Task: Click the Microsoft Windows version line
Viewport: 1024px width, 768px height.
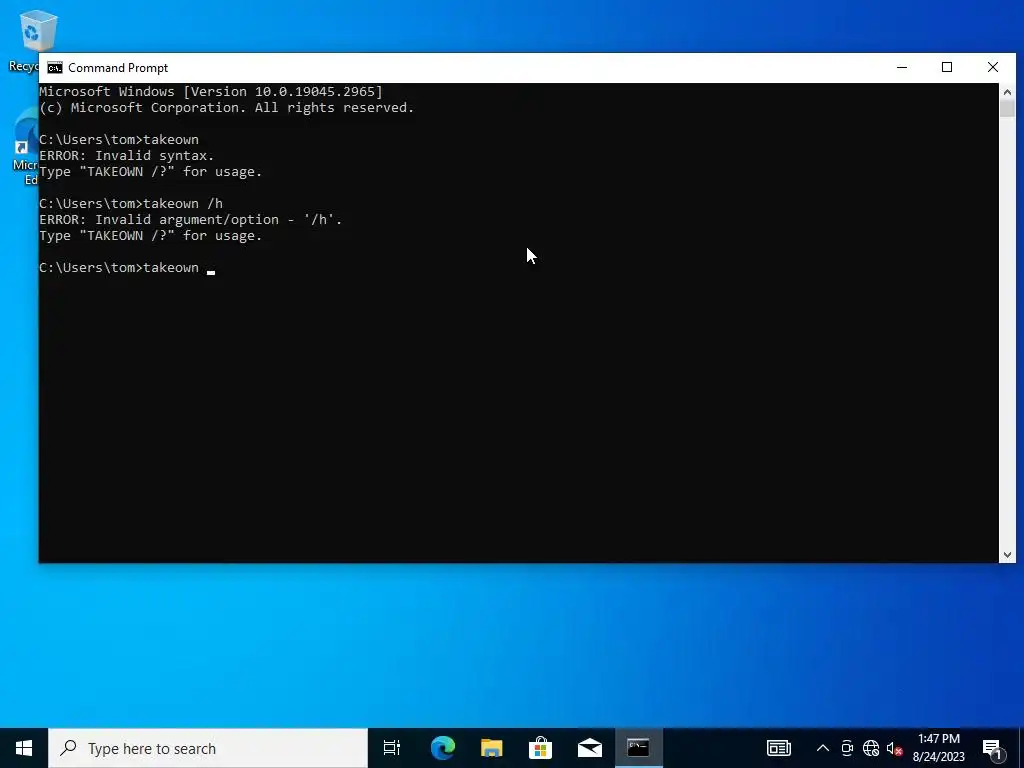Action: click(x=211, y=91)
